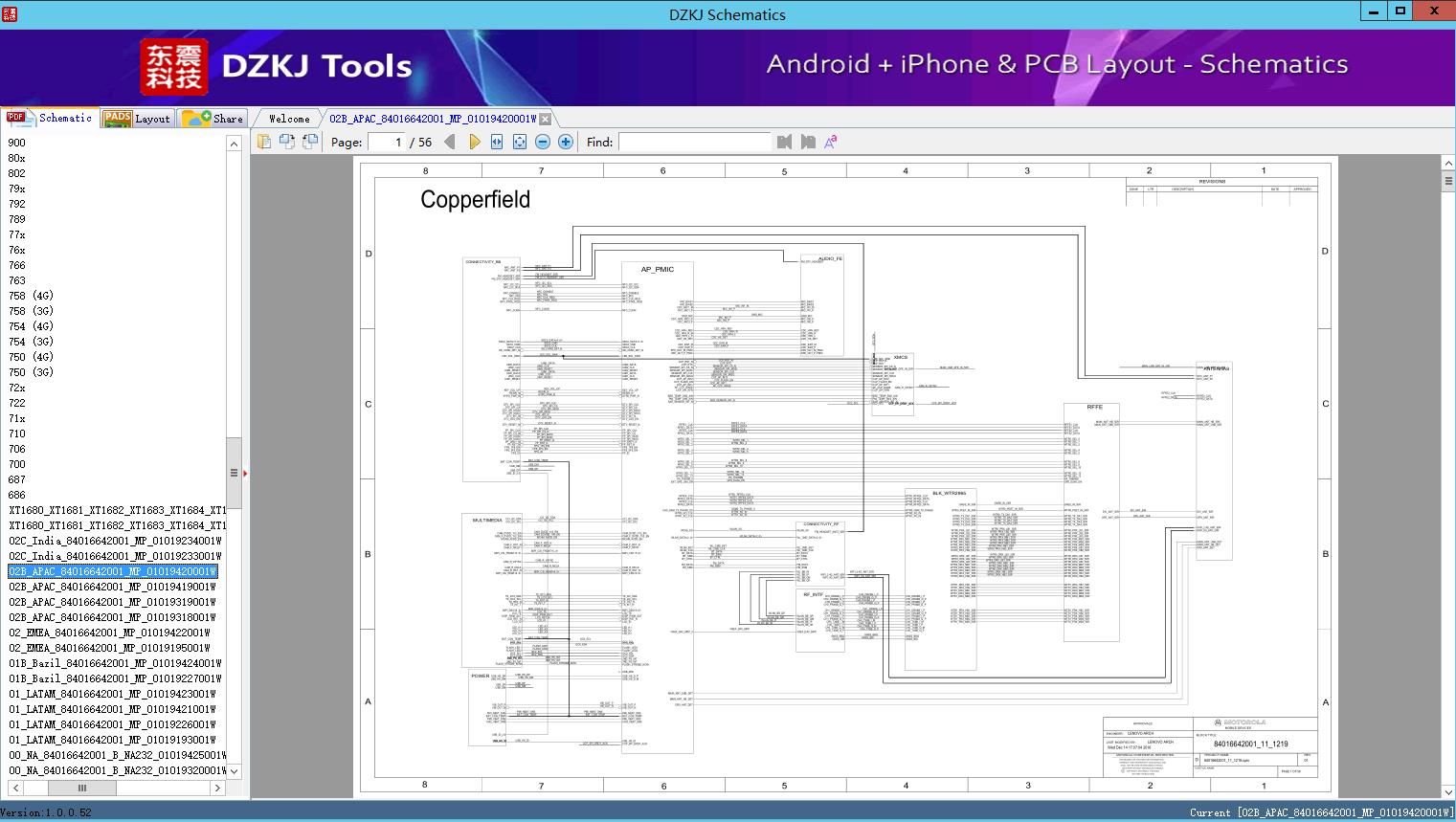Select the 754 (3G) entry
Screen dimensions: 1456x822
pos(31,342)
